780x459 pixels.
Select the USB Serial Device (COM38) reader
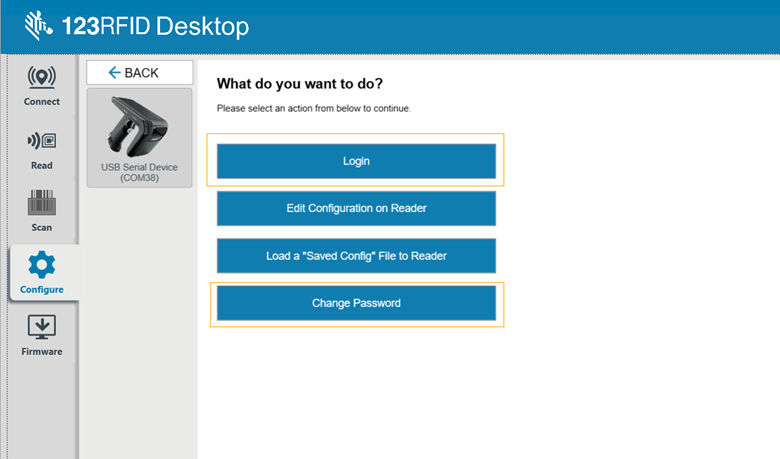tap(139, 138)
